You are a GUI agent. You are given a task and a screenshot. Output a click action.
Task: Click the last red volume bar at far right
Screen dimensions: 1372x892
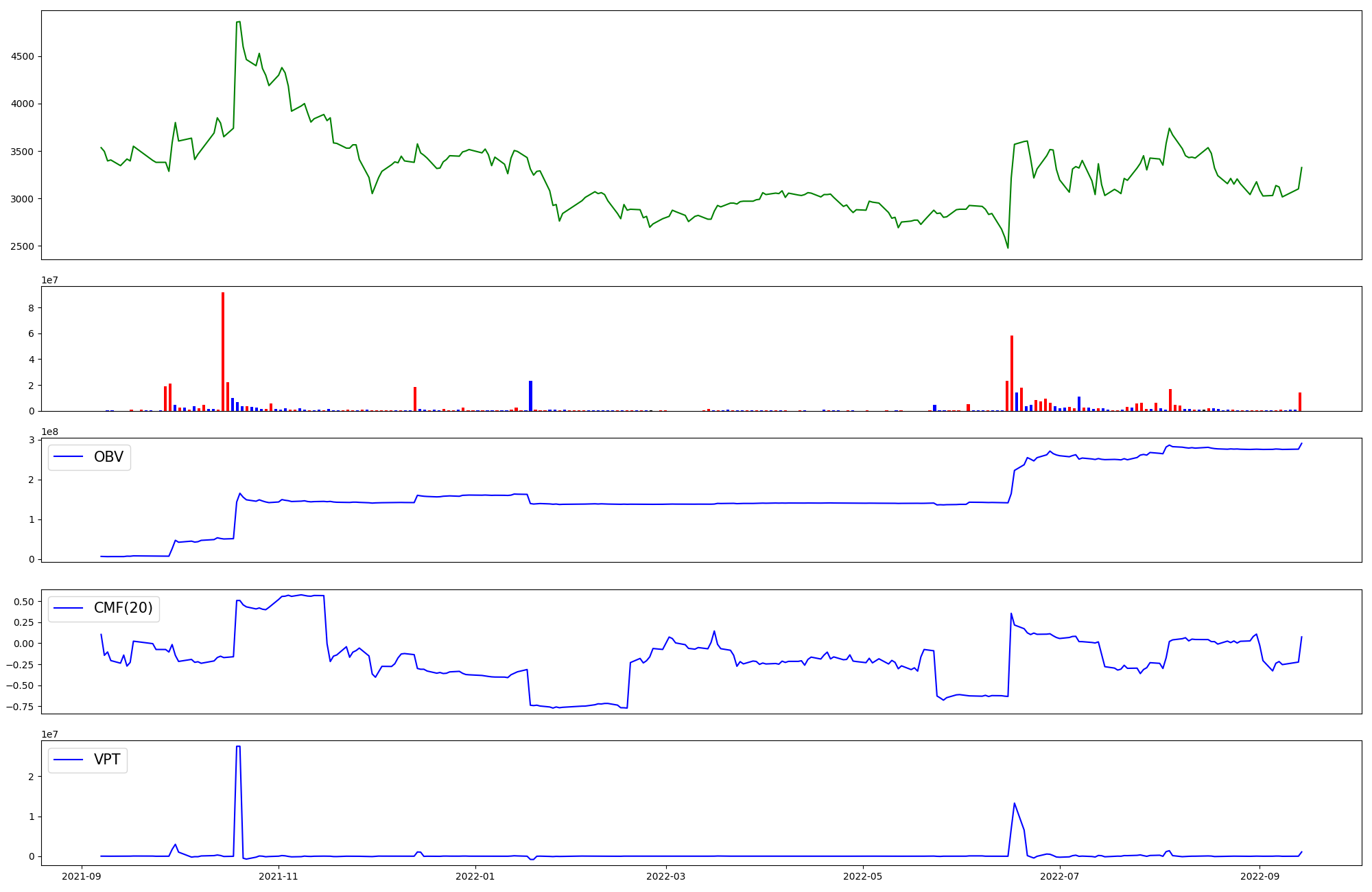pos(1300,401)
